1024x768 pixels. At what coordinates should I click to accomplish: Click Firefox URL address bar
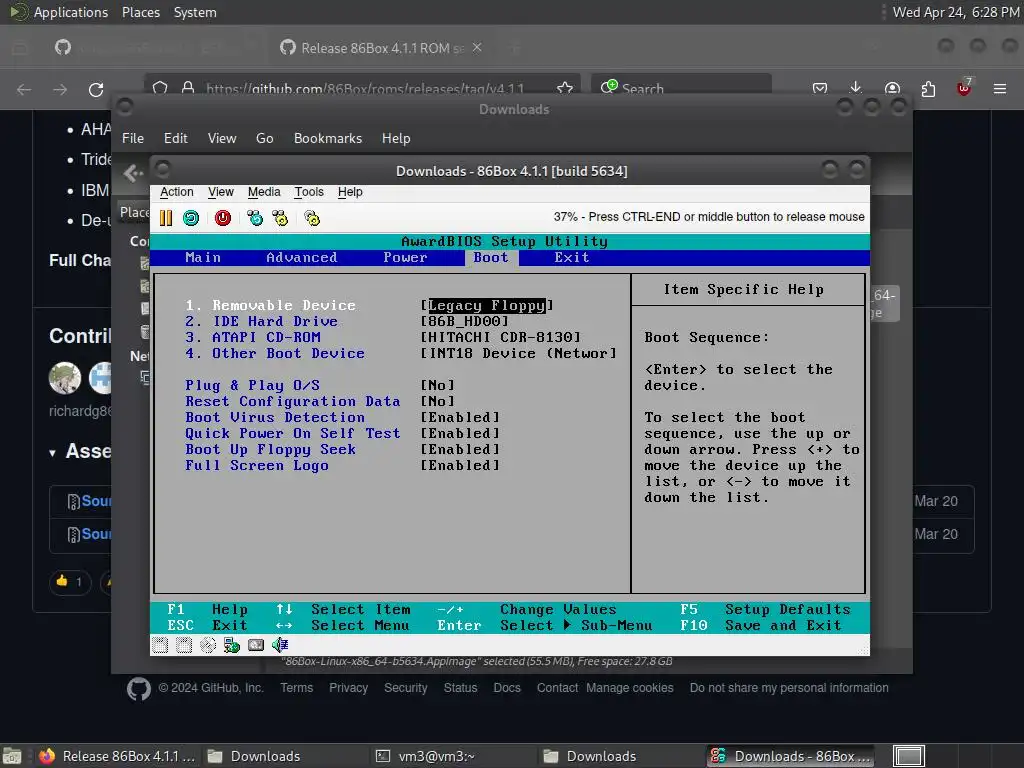click(364, 88)
